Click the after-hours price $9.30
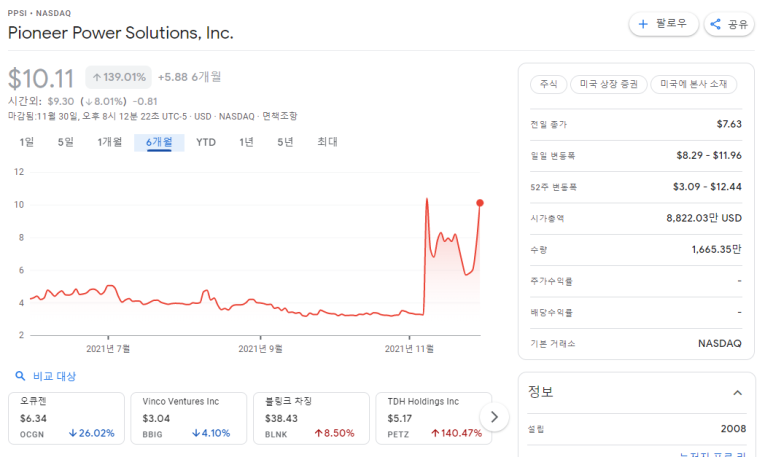Image resolution: width=773 pixels, height=457 pixels. [x=61, y=102]
